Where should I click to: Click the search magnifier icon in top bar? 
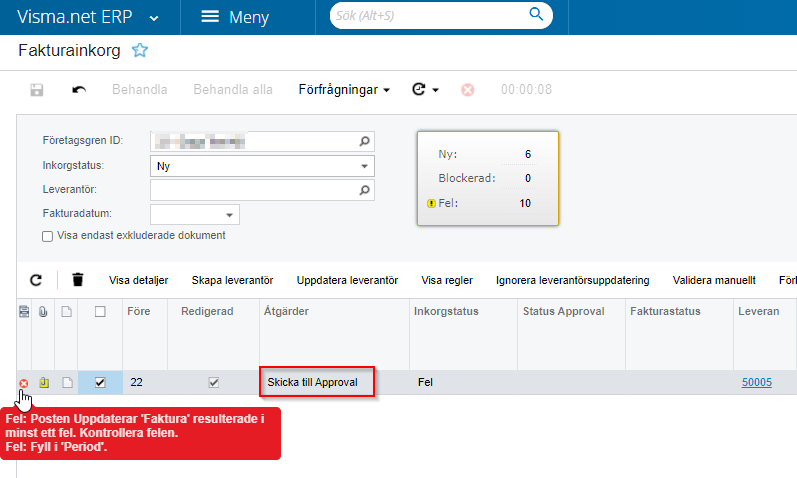536,14
